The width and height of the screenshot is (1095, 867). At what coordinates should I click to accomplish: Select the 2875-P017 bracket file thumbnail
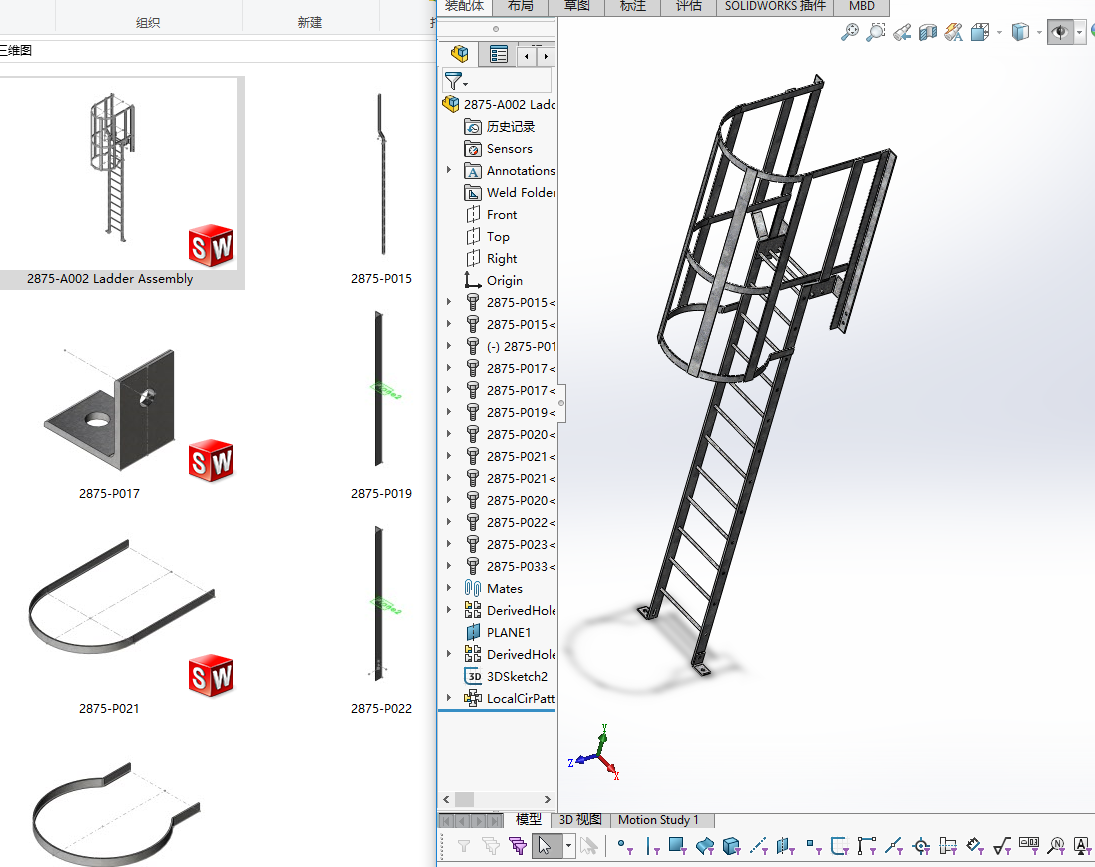(x=110, y=410)
